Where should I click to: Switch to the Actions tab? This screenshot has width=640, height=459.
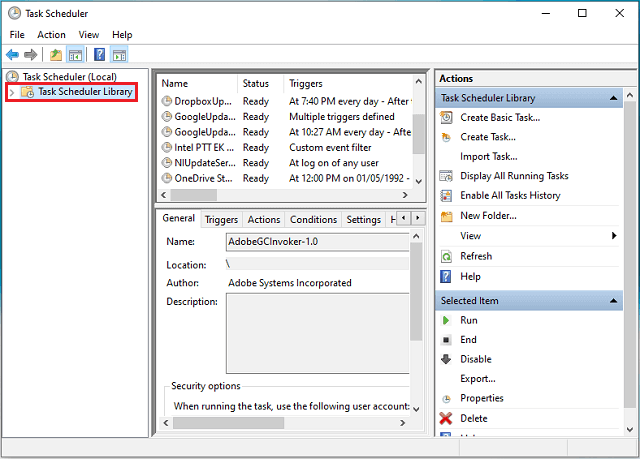pyautogui.click(x=264, y=220)
